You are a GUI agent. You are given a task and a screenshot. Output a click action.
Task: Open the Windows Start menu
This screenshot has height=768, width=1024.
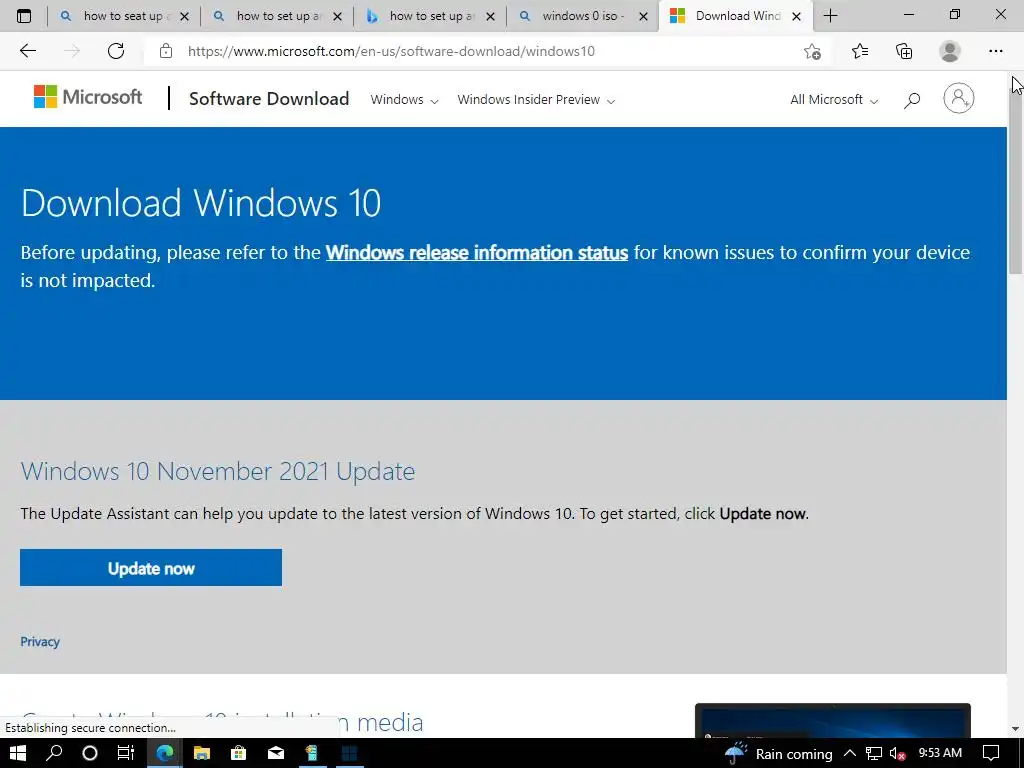pyautogui.click(x=18, y=753)
